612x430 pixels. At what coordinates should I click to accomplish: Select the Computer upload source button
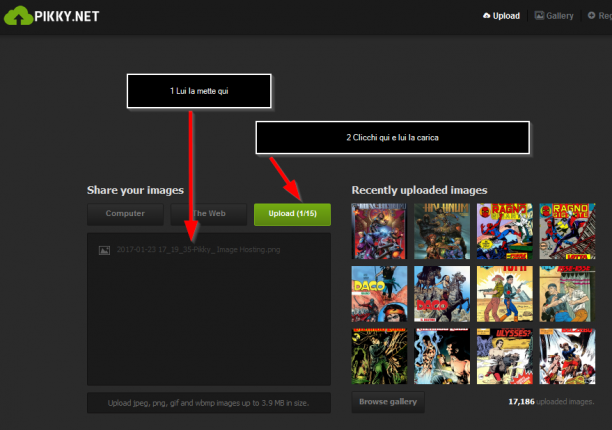125,214
